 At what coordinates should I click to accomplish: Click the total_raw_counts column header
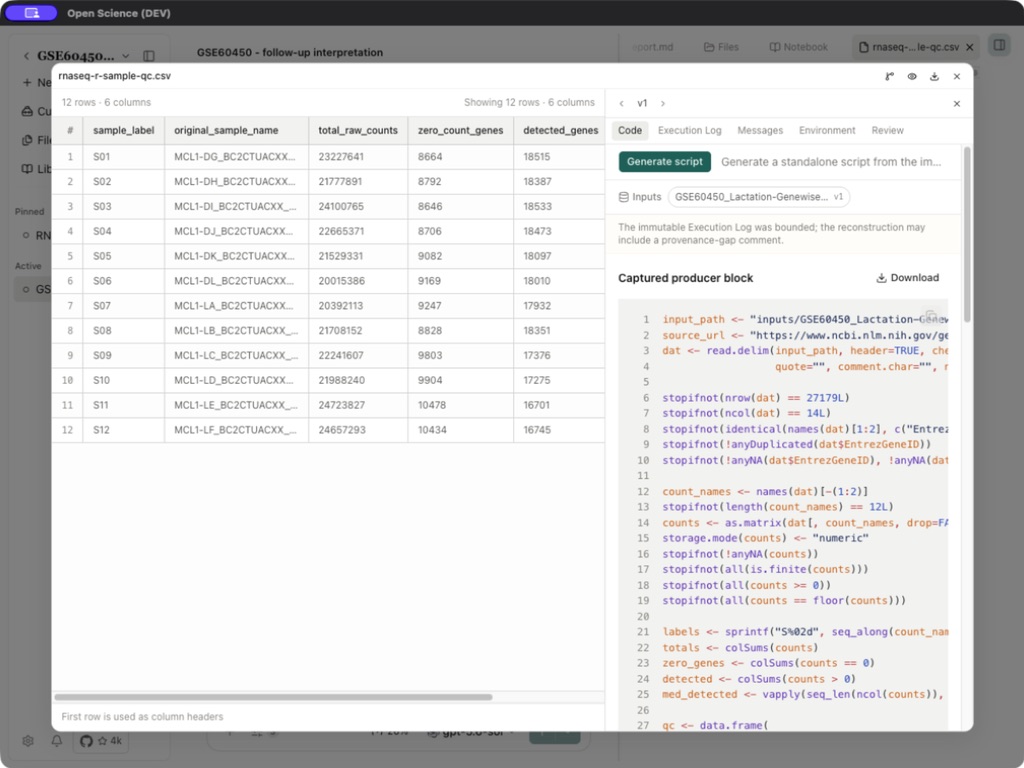tap(358, 131)
